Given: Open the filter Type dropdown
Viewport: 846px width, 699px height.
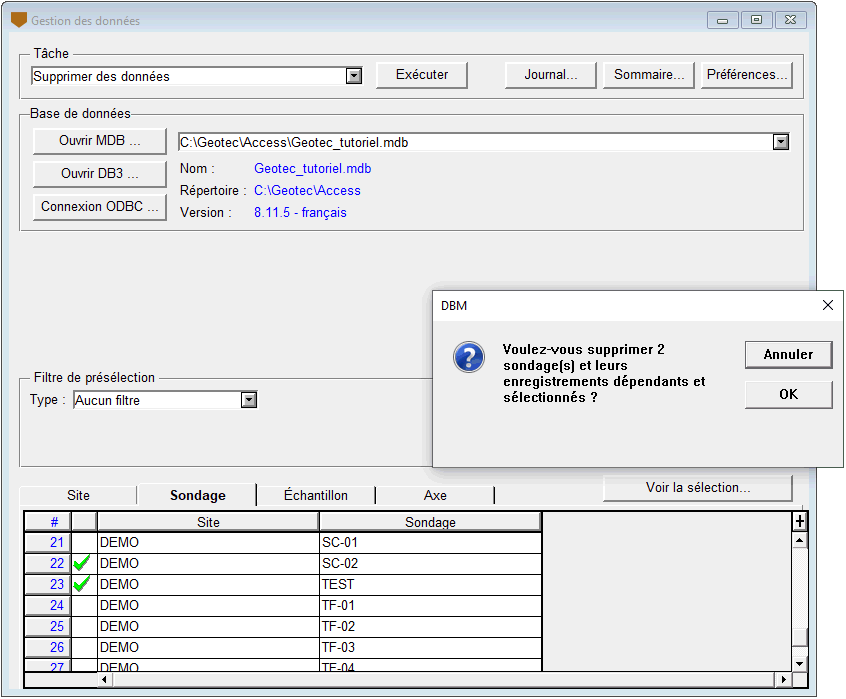Looking at the screenshot, I should point(249,400).
